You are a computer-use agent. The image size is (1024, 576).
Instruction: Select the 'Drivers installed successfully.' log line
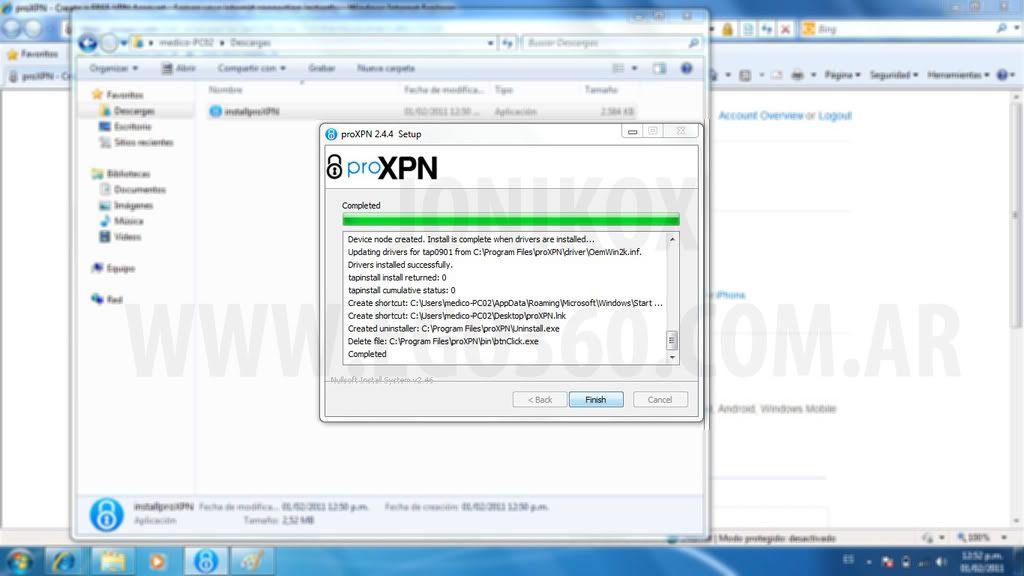tap(400, 265)
